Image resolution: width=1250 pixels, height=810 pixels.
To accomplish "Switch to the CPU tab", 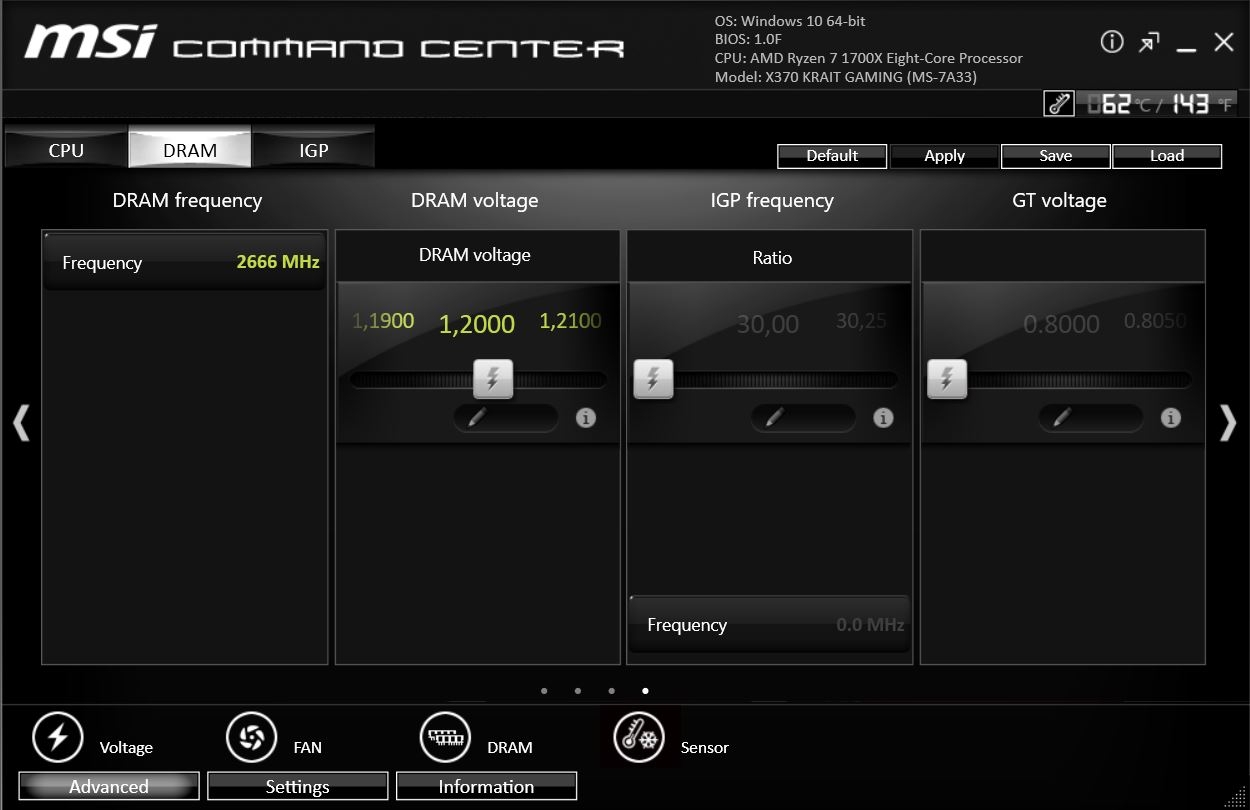I will (66, 150).
